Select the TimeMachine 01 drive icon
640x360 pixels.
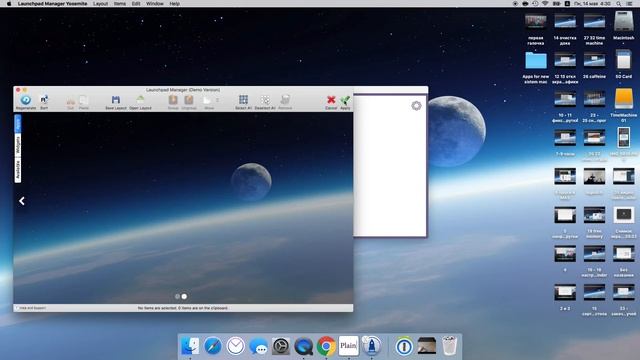(x=624, y=99)
